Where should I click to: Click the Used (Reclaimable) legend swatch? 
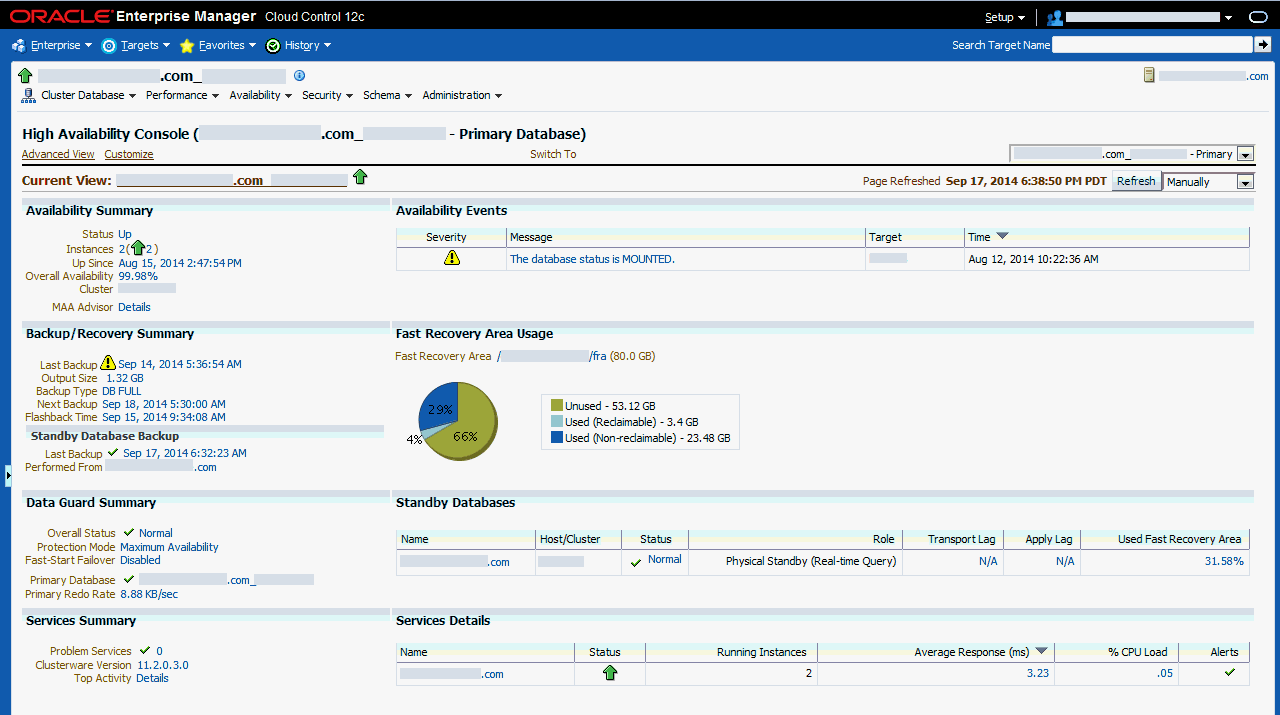pyautogui.click(x=557, y=422)
